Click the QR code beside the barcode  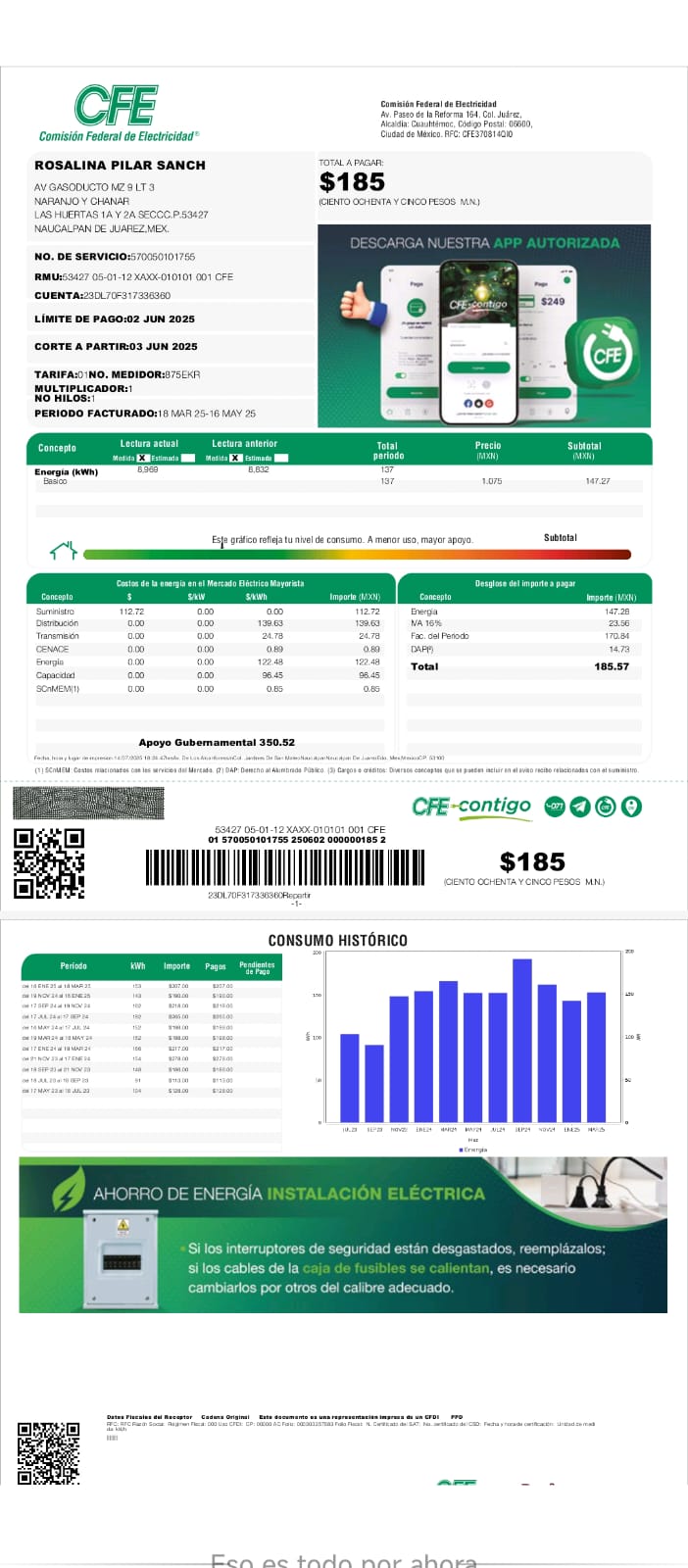click(48, 863)
